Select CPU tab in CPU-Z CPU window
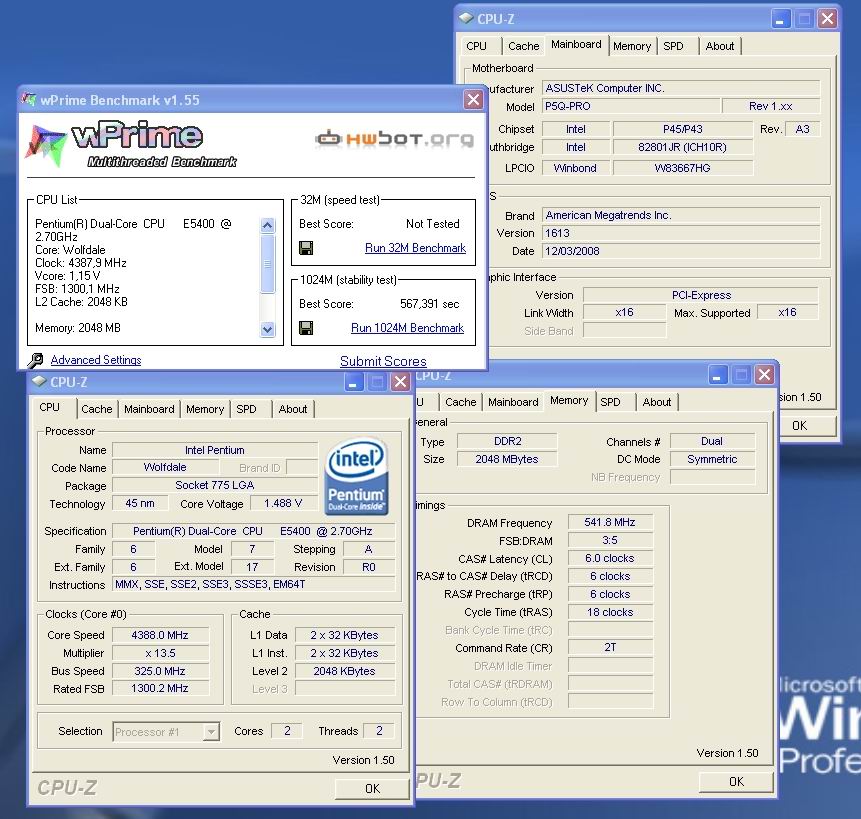The width and height of the screenshot is (861, 819). pyautogui.click(x=49, y=407)
